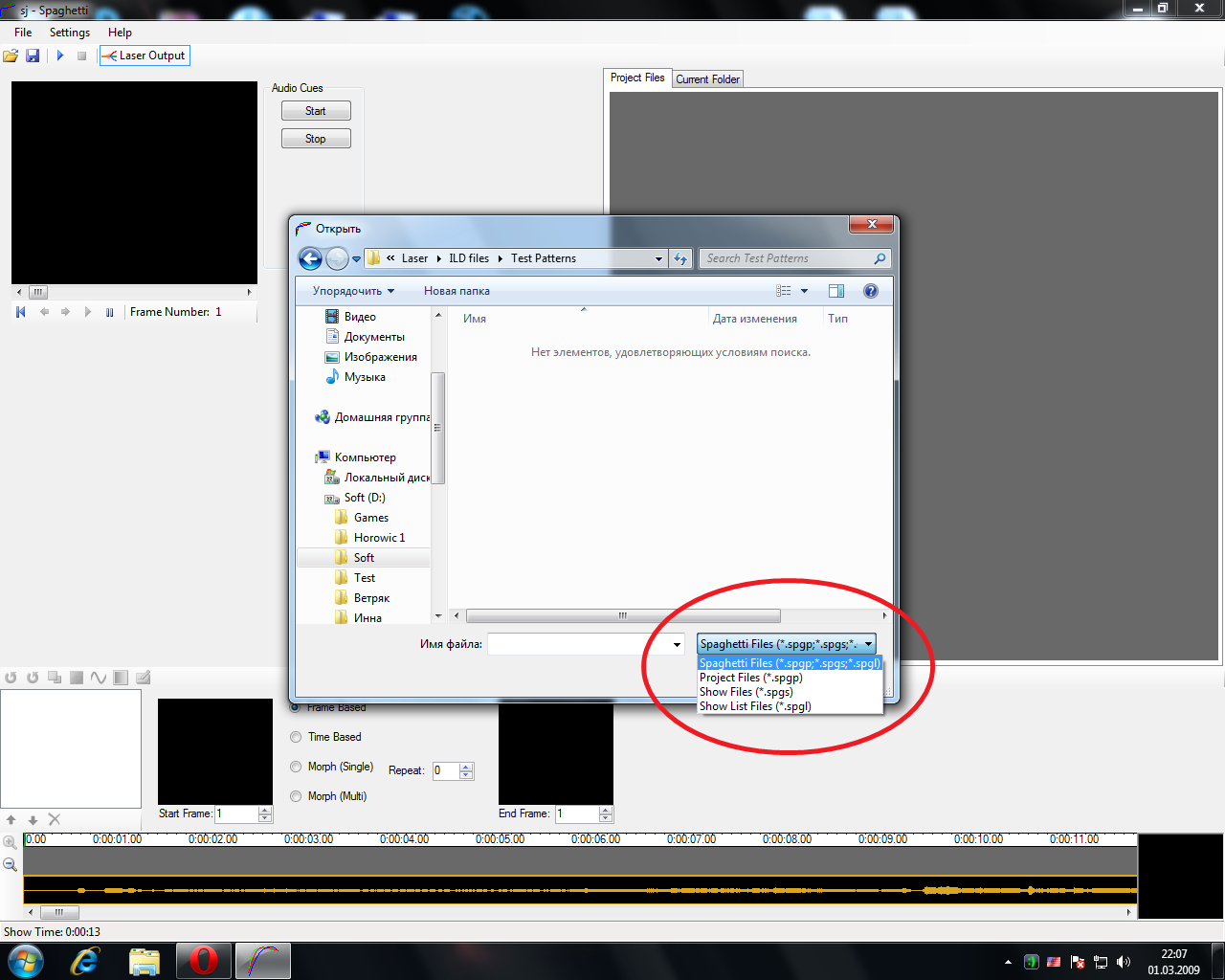Open the Упорядочить dropdown menu
1225x980 pixels.
(x=353, y=291)
